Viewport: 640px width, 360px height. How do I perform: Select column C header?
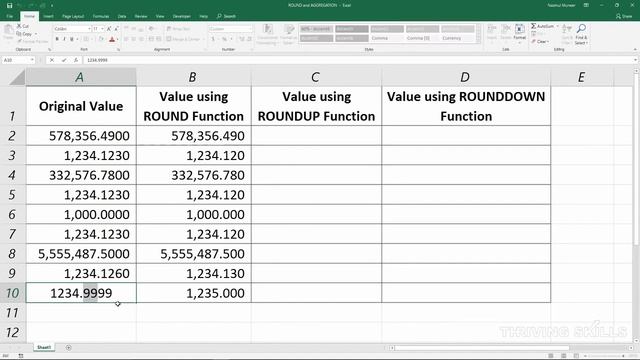(x=316, y=77)
